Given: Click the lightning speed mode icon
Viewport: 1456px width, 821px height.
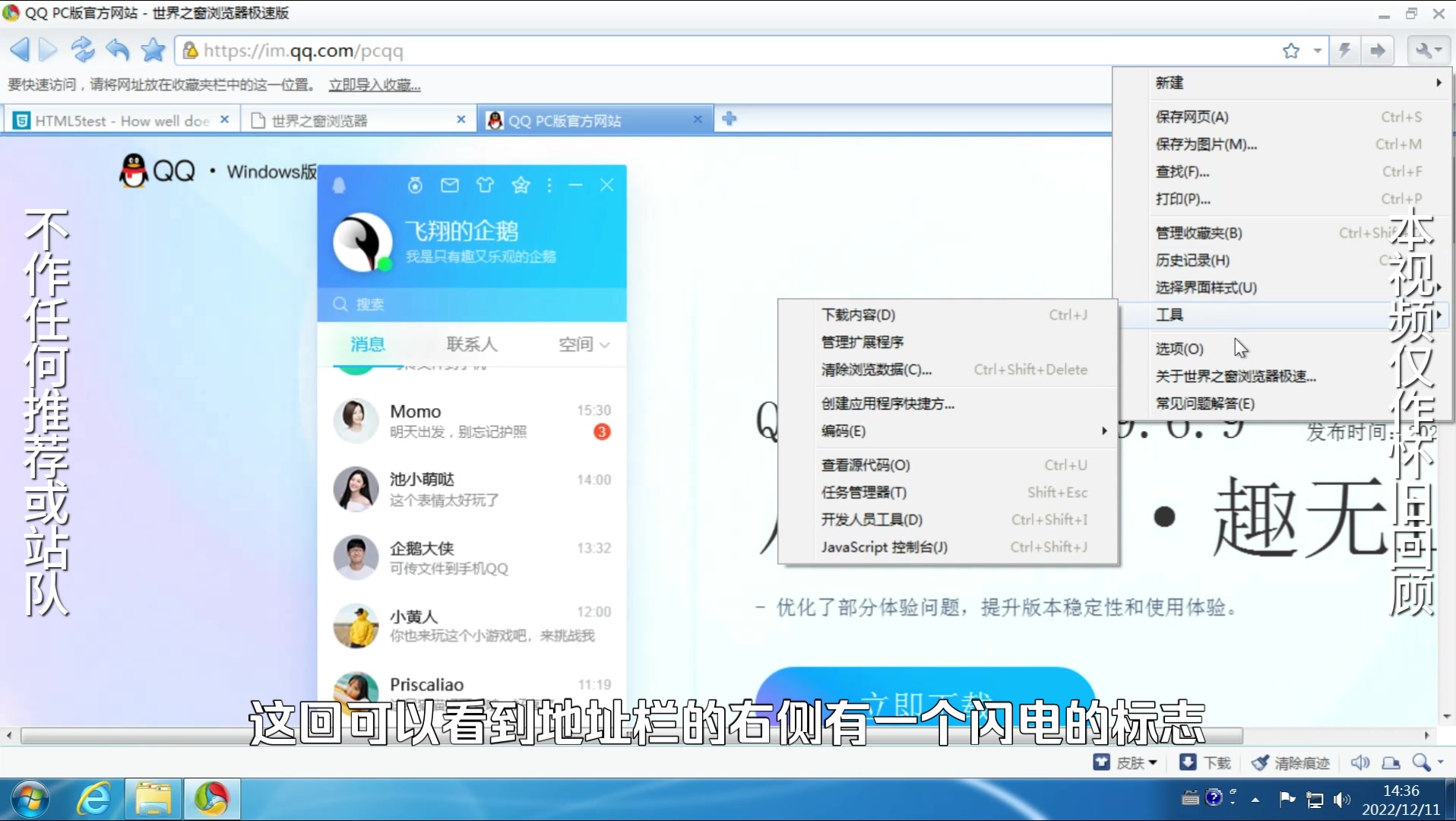Looking at the screenshot, I should pos(1344,51).
